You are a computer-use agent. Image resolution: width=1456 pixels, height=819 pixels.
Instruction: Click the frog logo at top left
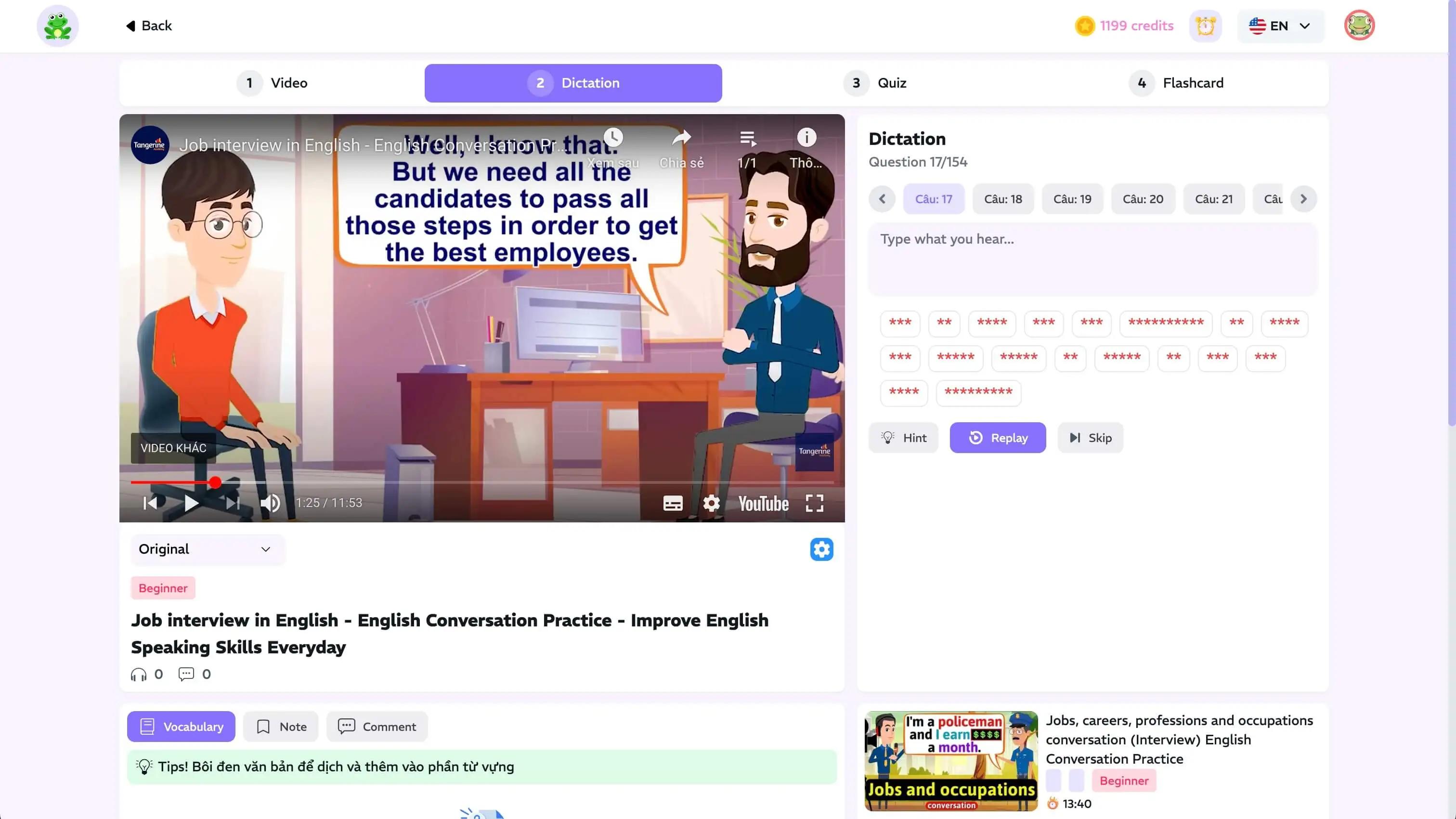pos(58,26)
